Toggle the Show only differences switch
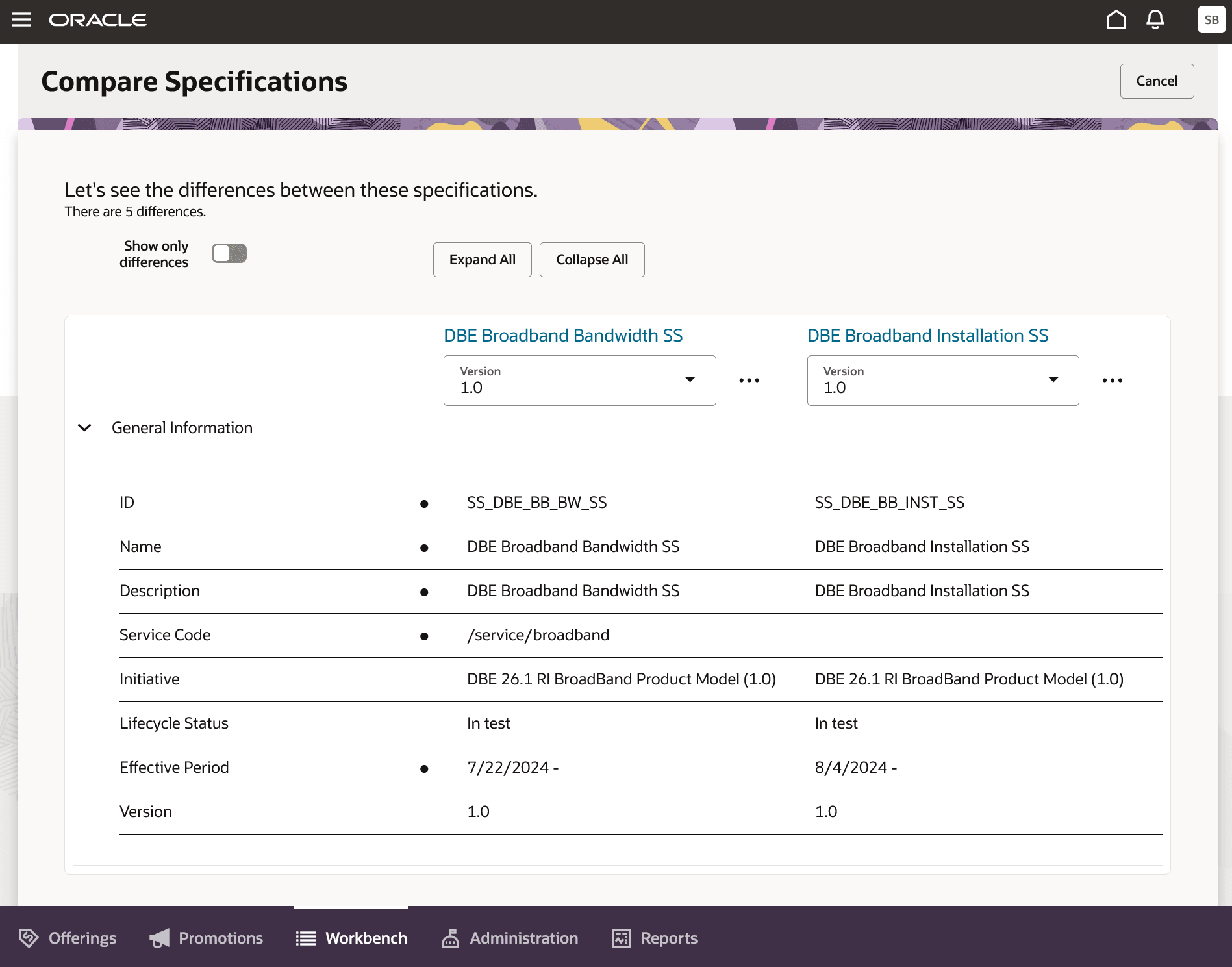This screenshot has height=967, width=1232. coord(229,253)
